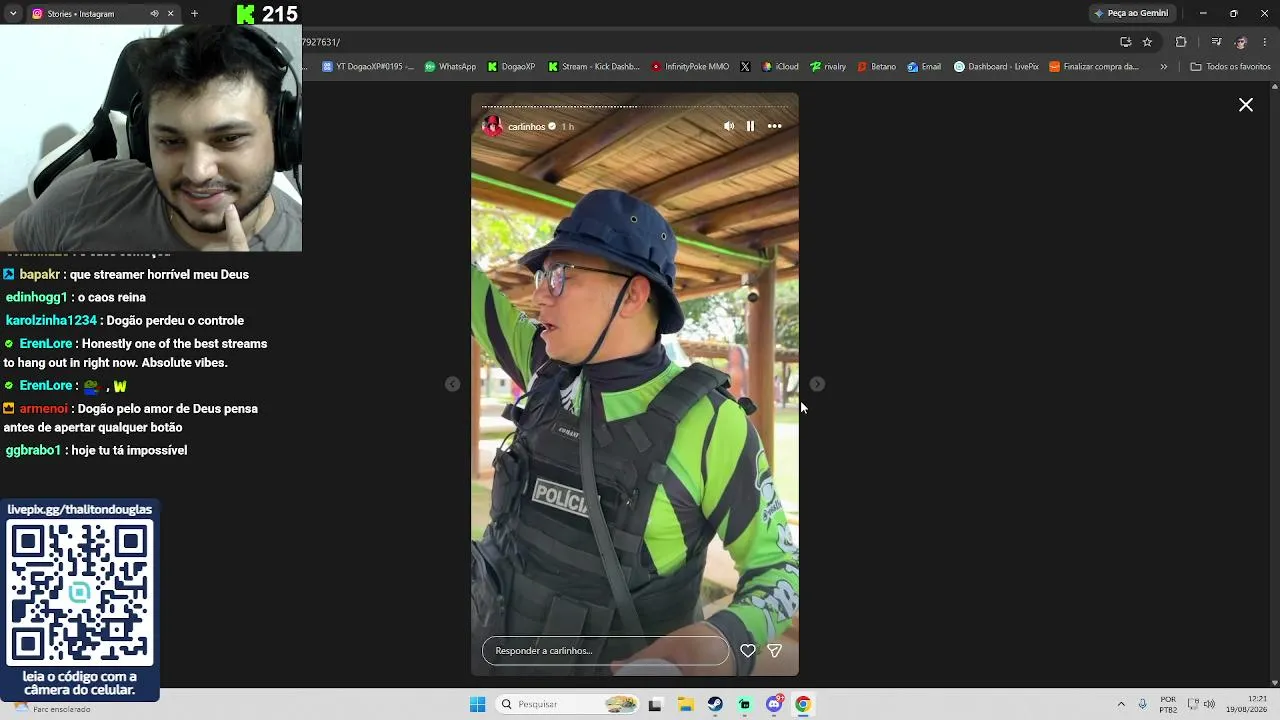Image resolution: width=1280 pixels, height=720 pixels.
Task: Mute the Instagram story audio
Action: [x=729, y=126]
